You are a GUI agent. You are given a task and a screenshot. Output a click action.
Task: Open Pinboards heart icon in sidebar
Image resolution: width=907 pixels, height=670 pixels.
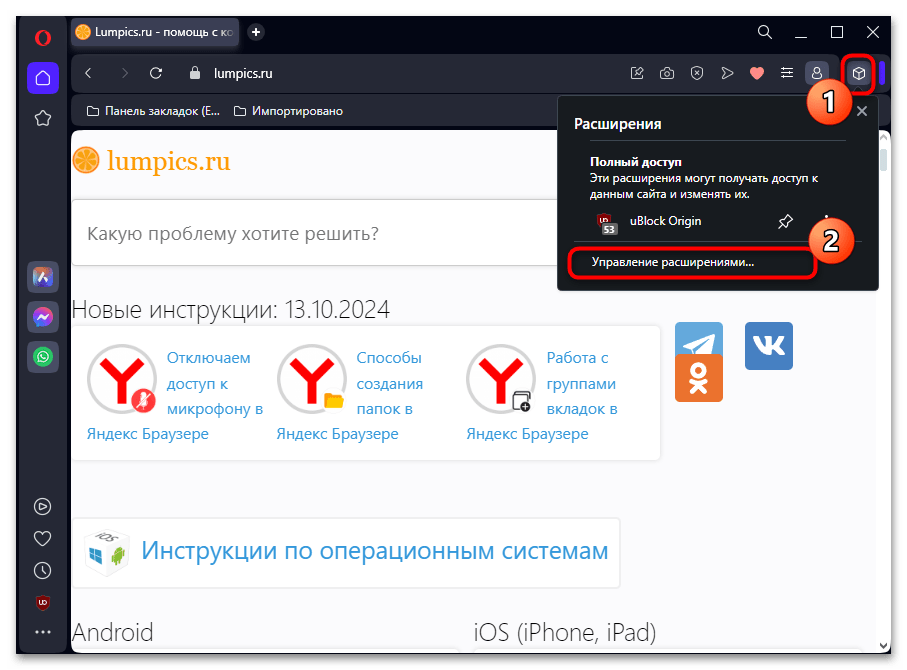(42, 539)
